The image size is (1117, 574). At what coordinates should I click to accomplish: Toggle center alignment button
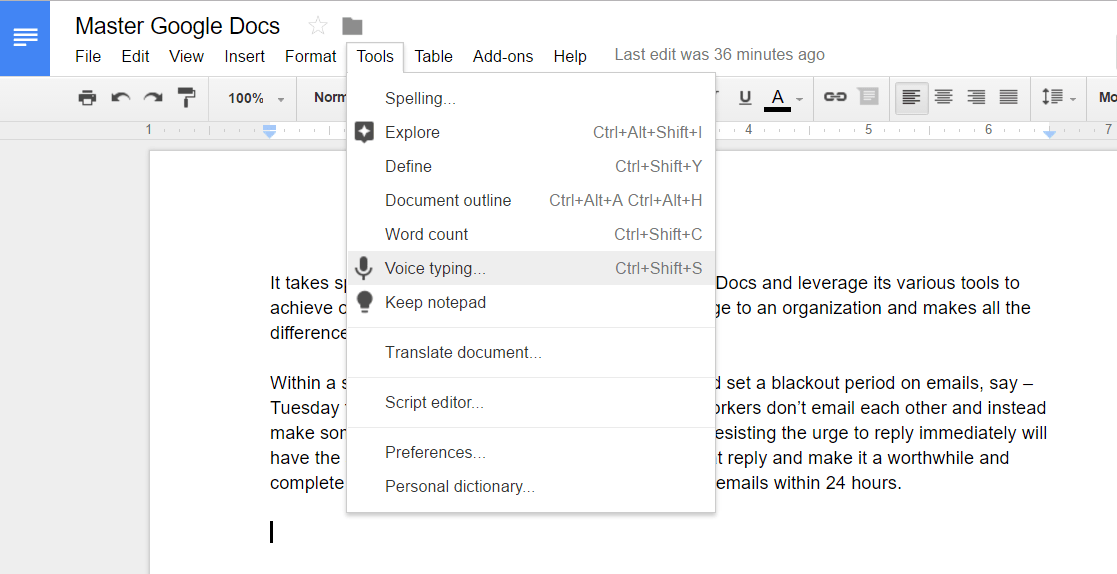944,97
